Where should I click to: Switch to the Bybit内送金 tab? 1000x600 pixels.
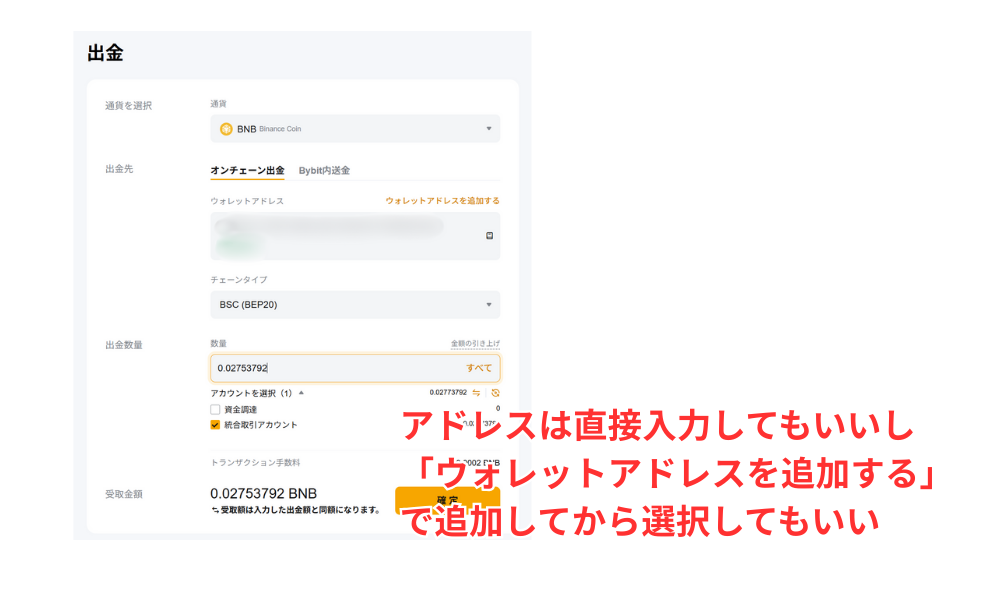point(324,171)
